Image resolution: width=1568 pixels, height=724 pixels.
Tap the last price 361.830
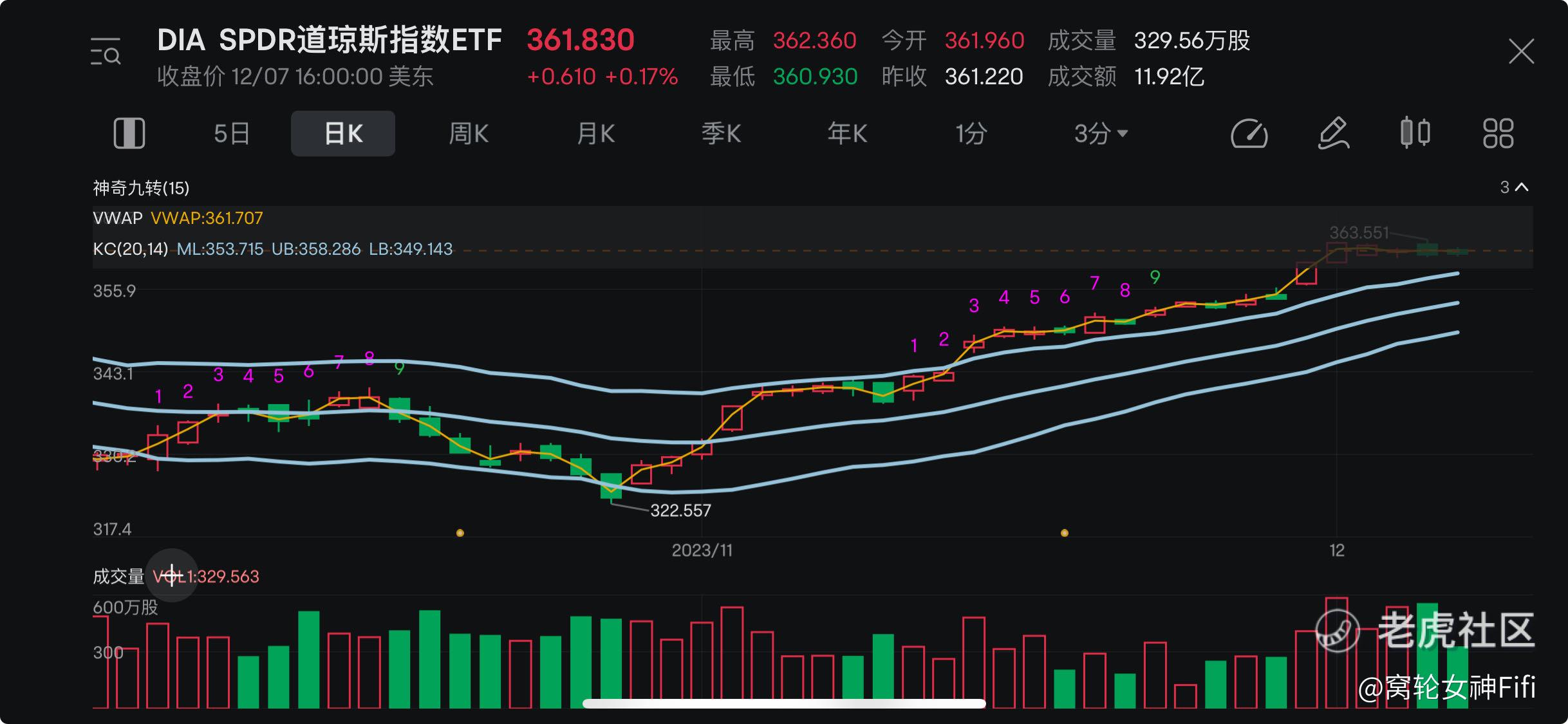pyautogui.click(x=581, y=40)
